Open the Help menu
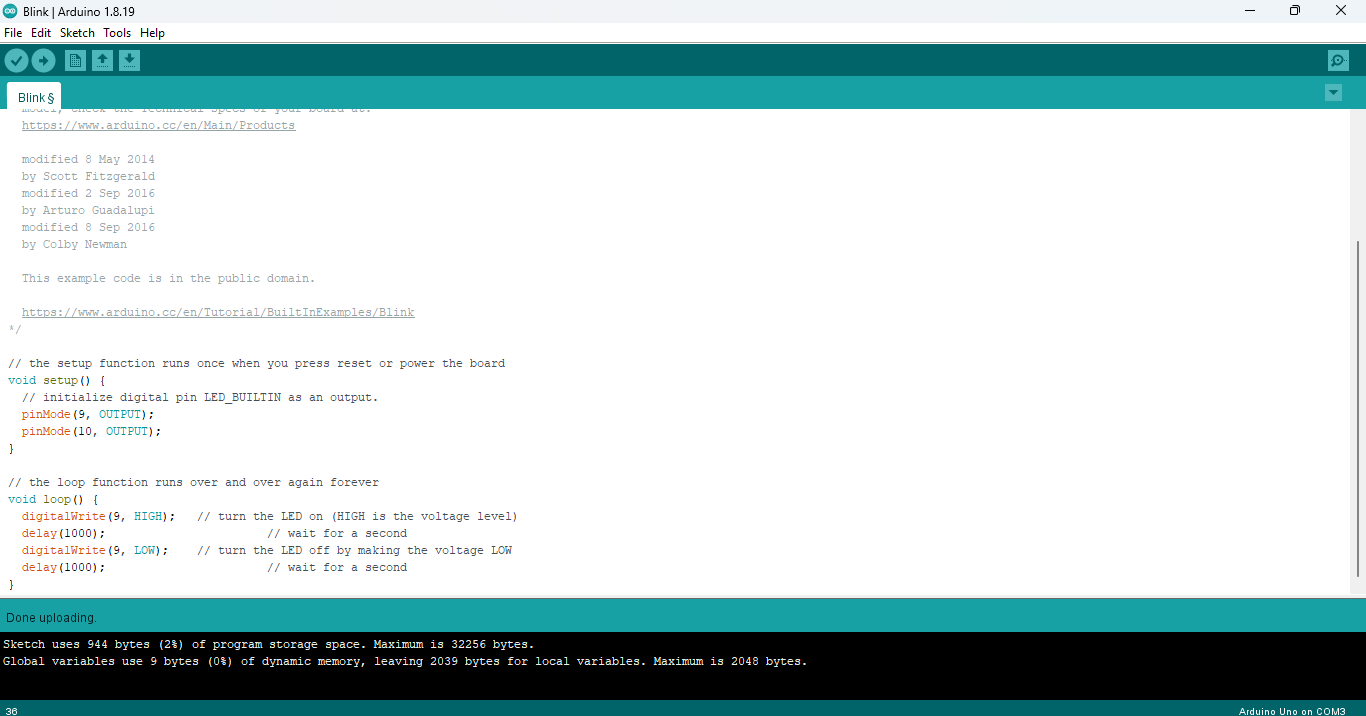 click(x=152, y=32)
